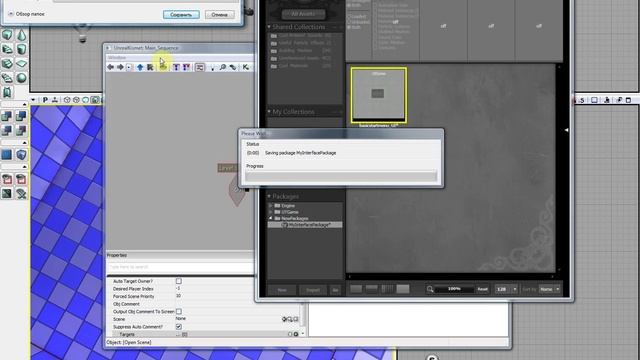
Task: Enable the Auto Target Owner checkbox
Action: click(x=179, y=281)
